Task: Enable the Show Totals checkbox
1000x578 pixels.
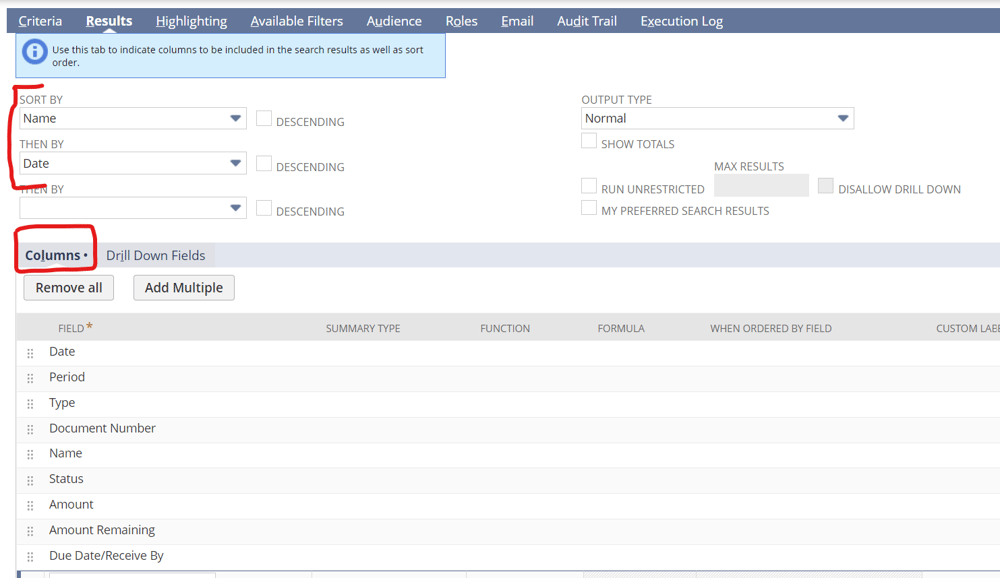Action: click(589, 141)
